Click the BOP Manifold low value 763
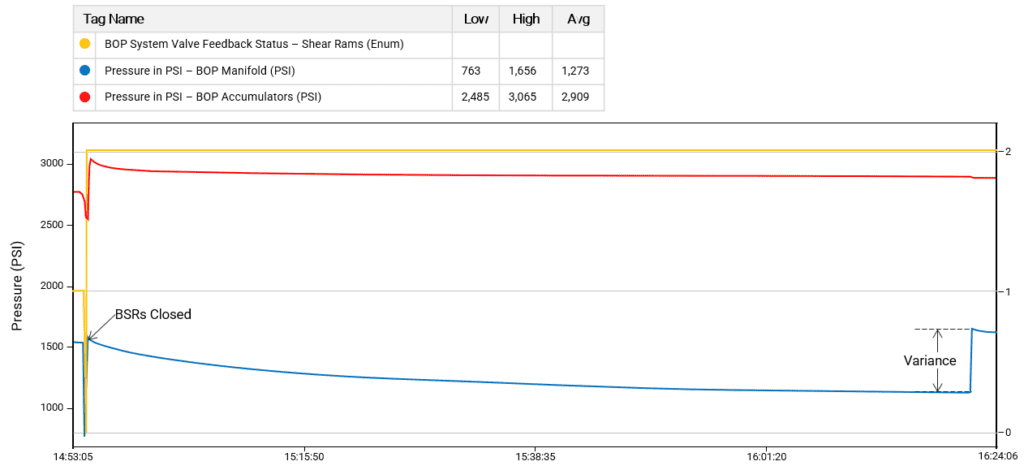Viewport: 1024px width, 470px height. (472, 71)
